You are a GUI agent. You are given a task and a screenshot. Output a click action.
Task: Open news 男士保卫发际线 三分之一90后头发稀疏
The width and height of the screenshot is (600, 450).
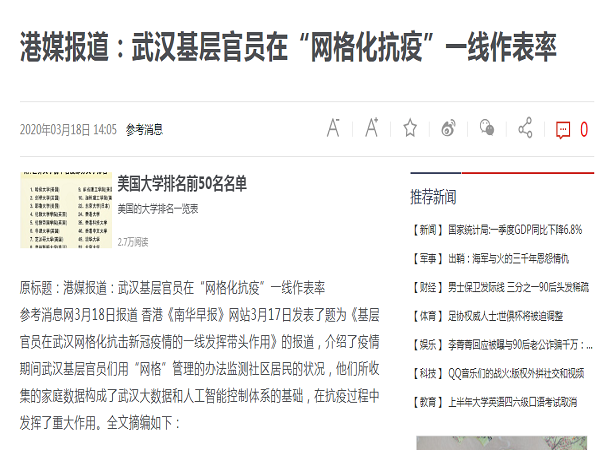[x=518, y=287]
